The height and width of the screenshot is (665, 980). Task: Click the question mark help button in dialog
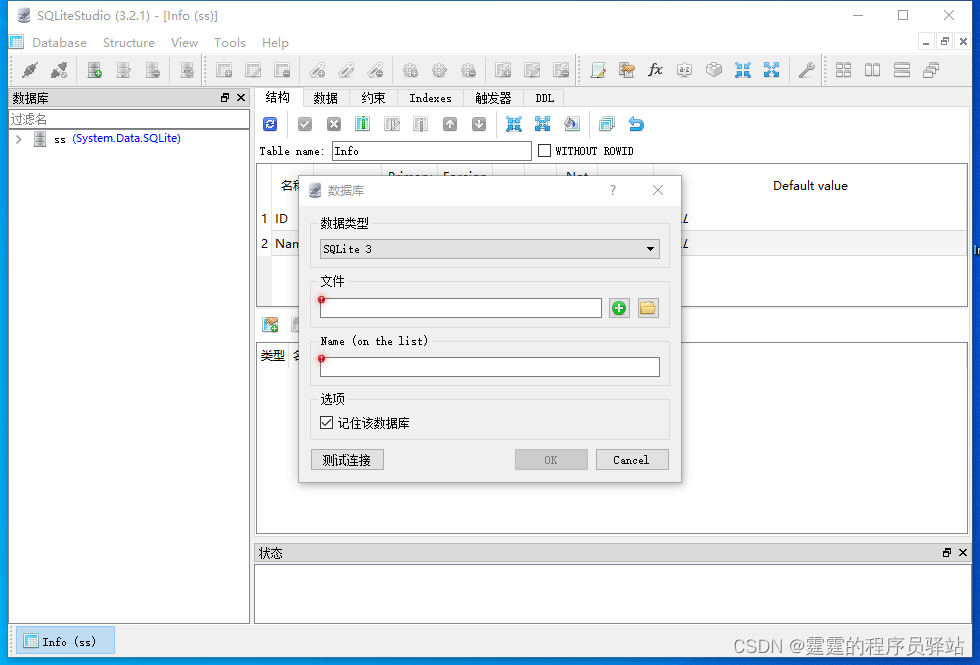point(612,190)
